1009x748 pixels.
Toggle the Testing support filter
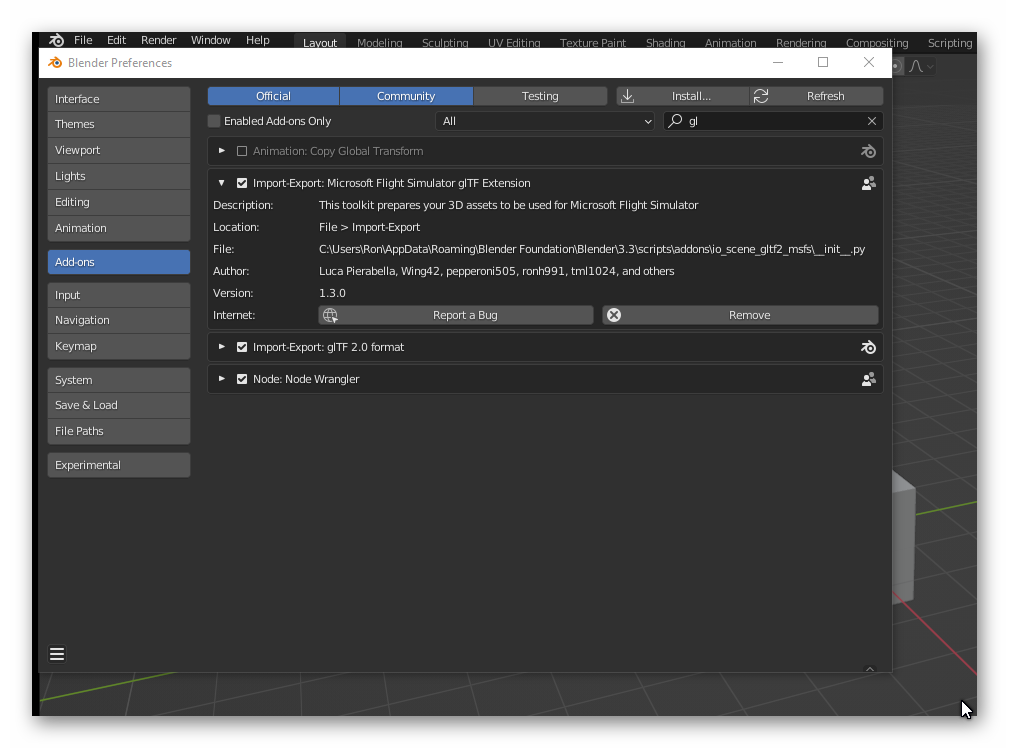pyautogui.click(x=540, y=96)
